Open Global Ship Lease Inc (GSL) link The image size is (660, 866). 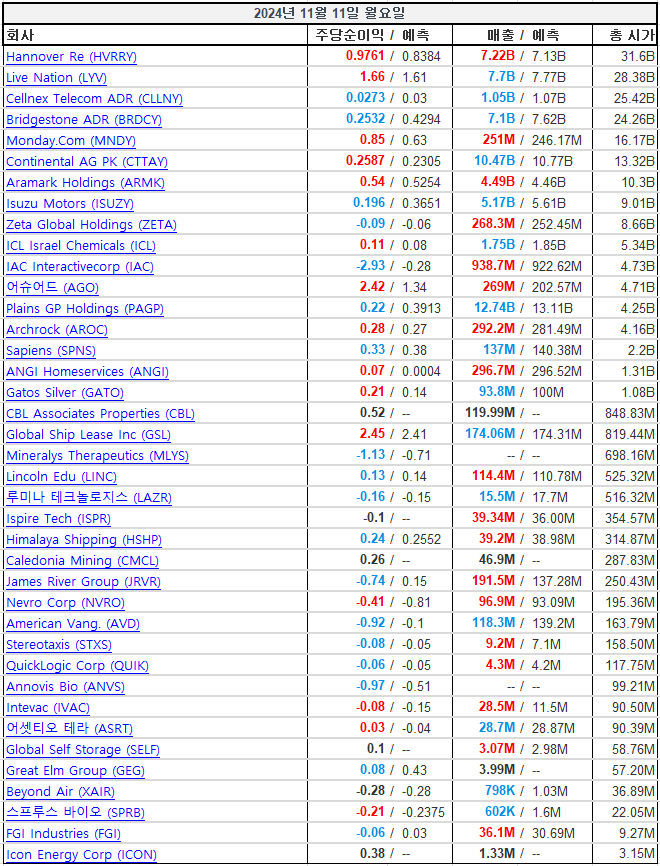click(x=88, y=434)
